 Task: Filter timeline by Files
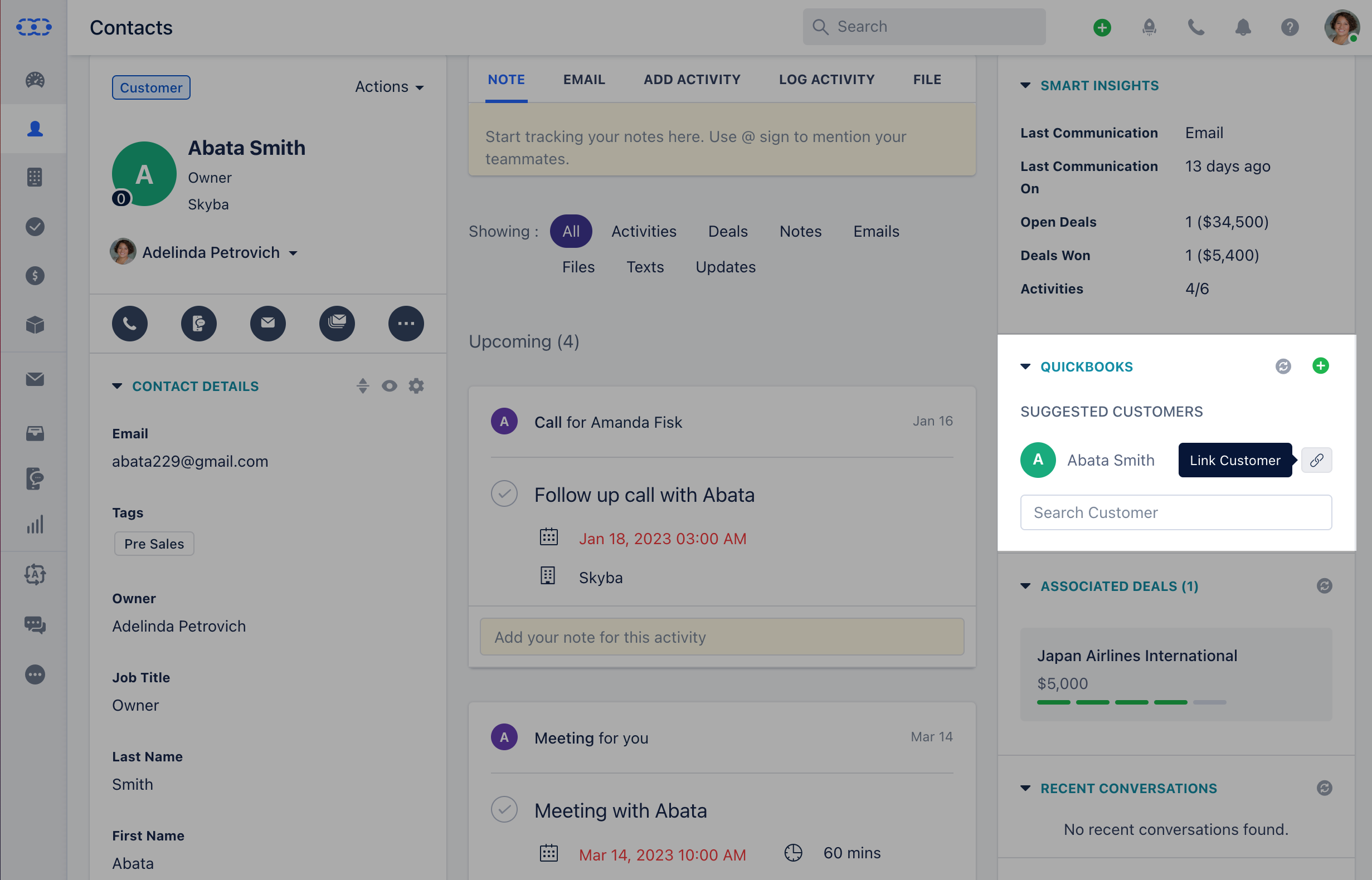click(x=578, y=267)
